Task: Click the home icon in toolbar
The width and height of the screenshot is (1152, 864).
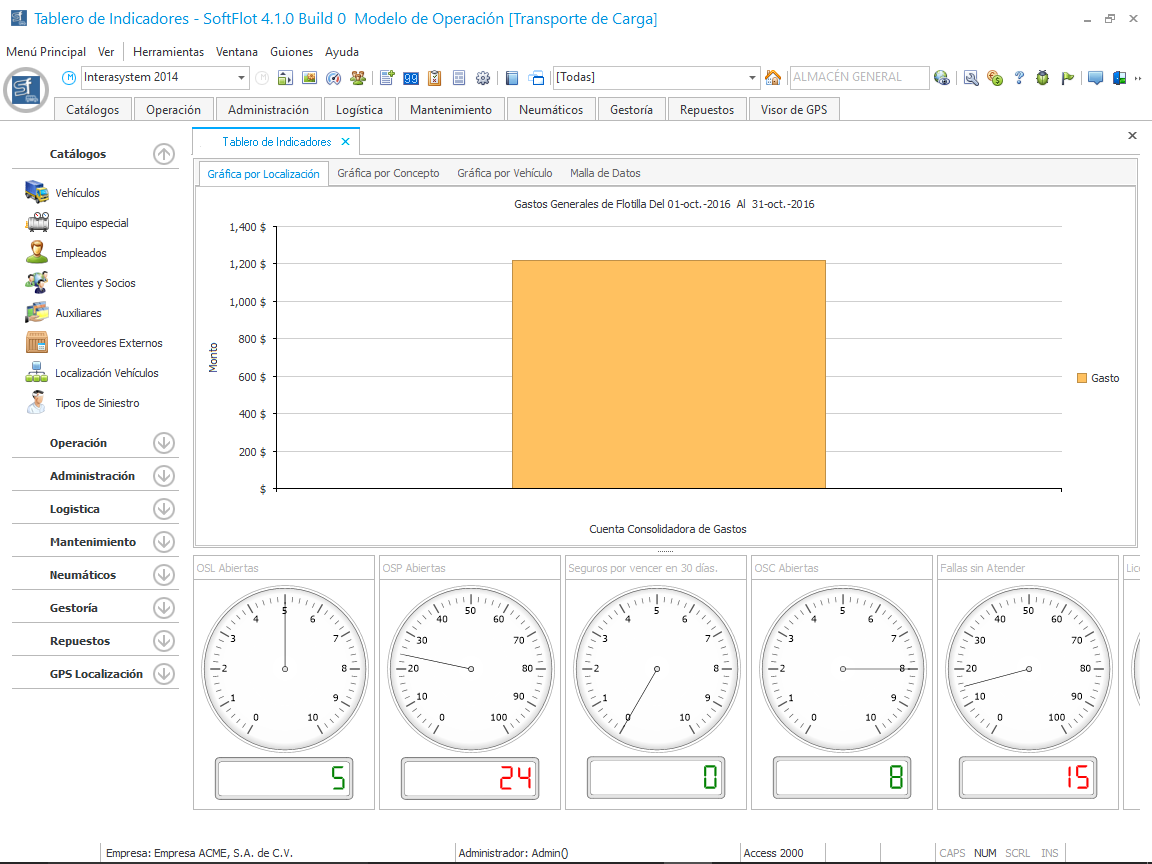Action: 773,78
